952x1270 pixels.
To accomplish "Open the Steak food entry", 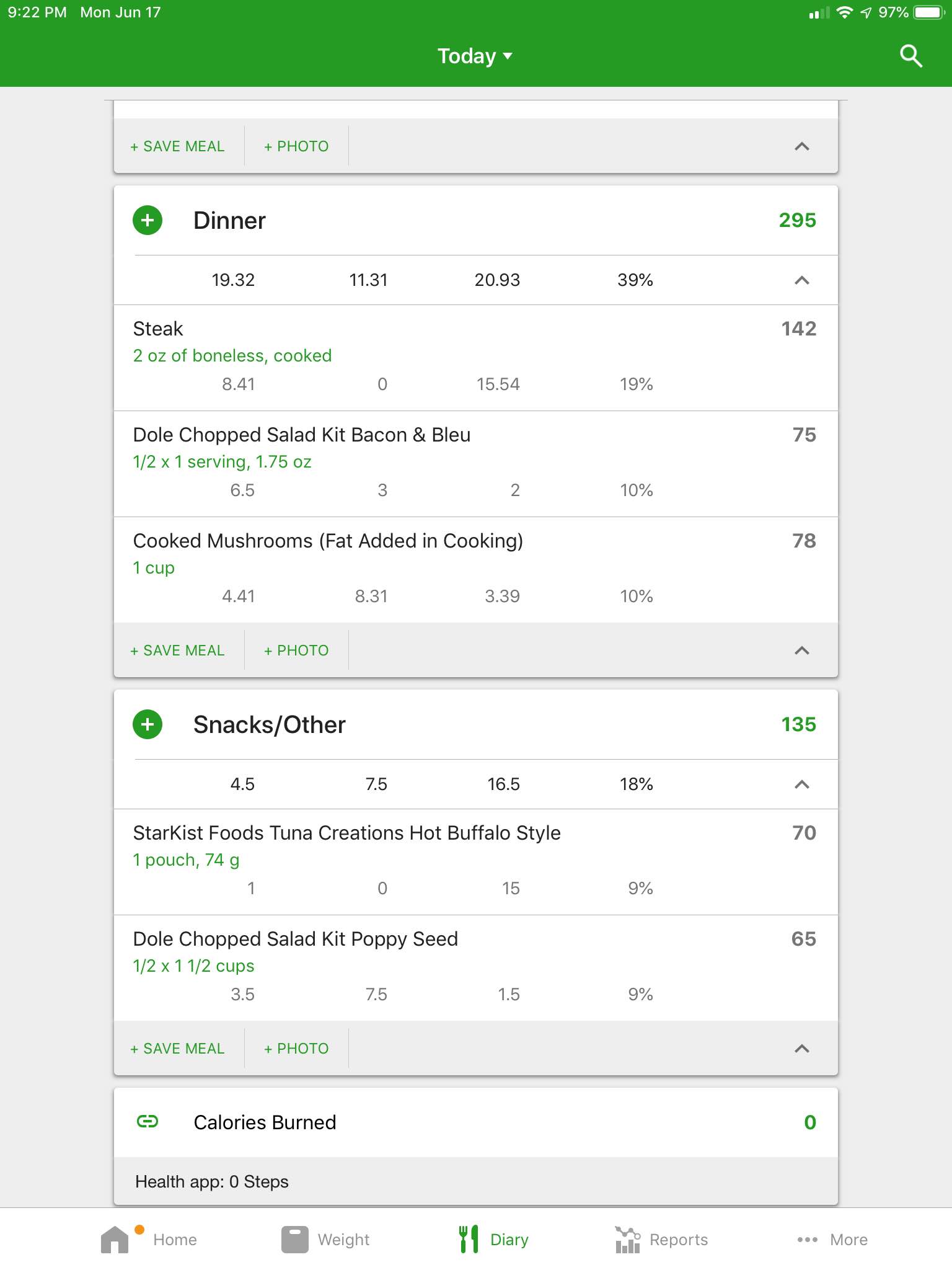I will point(476,358).
